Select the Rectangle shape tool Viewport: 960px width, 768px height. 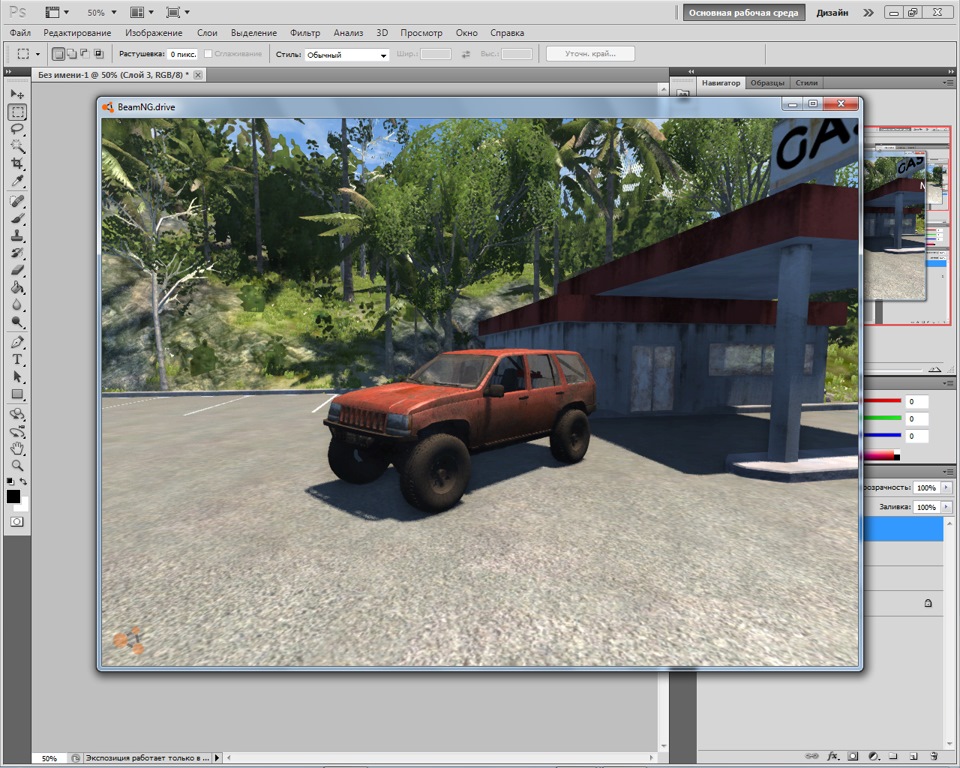point(17,394)
